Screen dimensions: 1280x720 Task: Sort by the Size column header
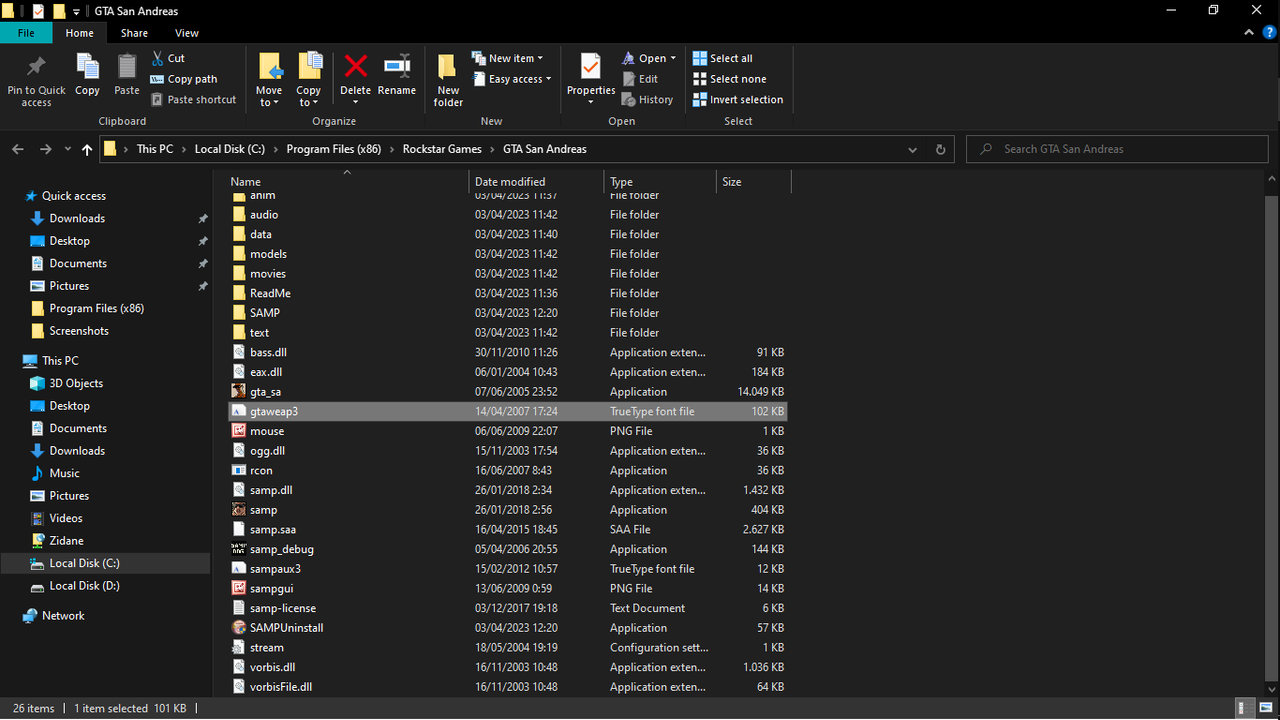pyautogui.click(x=753, y=182)
